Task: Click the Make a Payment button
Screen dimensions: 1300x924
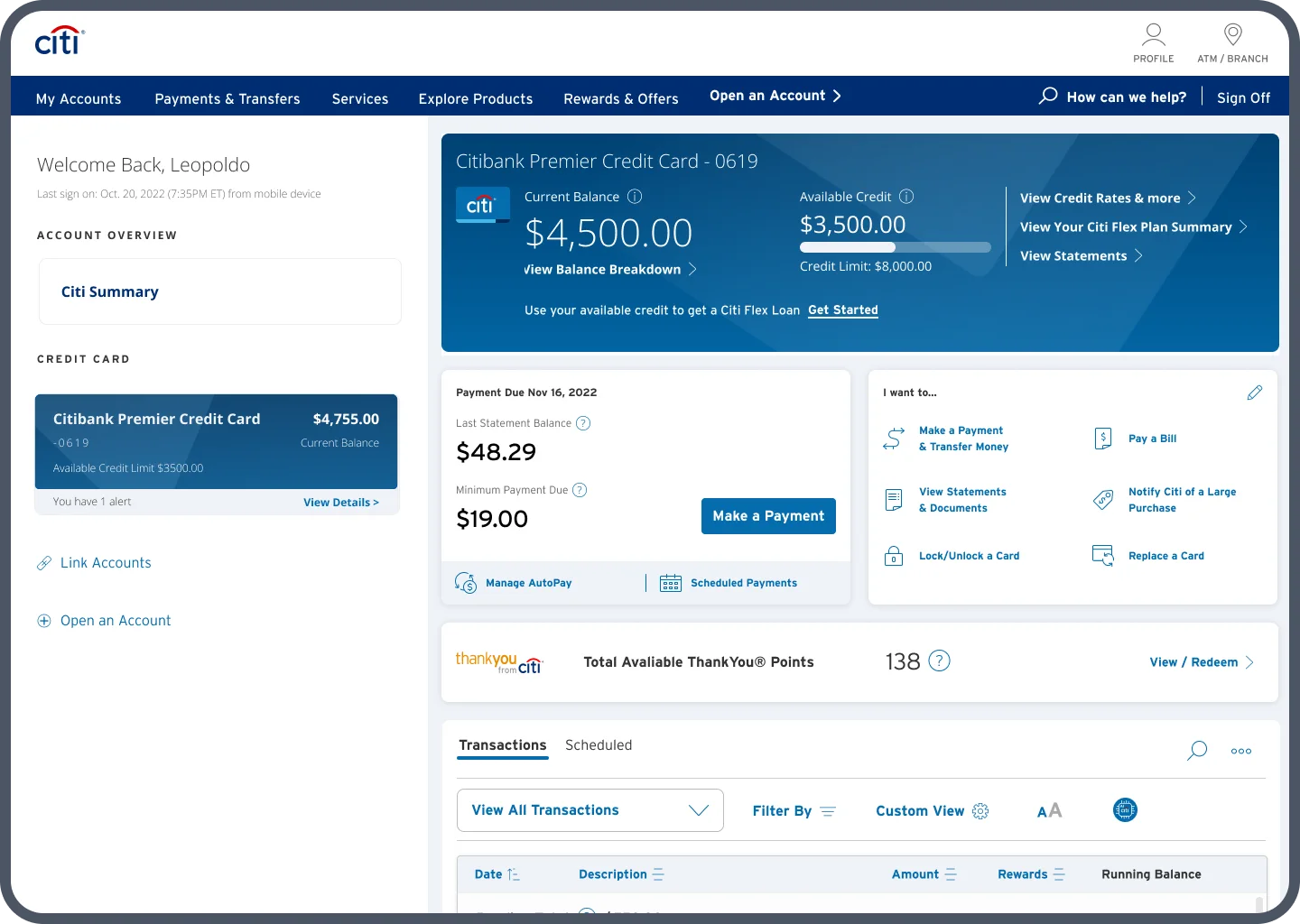Action: pyautogui.click(x=768, y=516)
